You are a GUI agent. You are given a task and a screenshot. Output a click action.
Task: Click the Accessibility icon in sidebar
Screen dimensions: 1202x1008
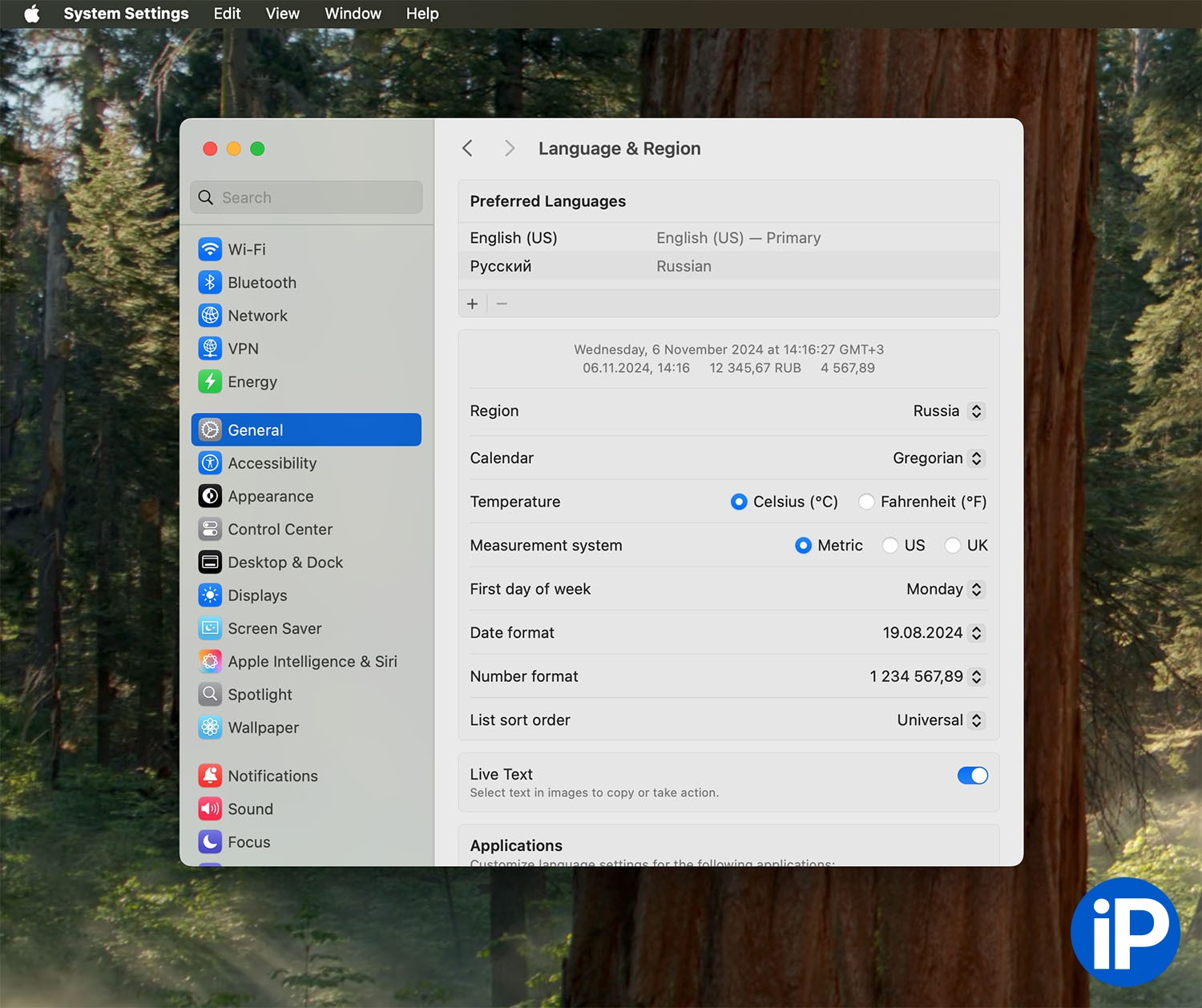pyautogui.click(x=210, y=463)
